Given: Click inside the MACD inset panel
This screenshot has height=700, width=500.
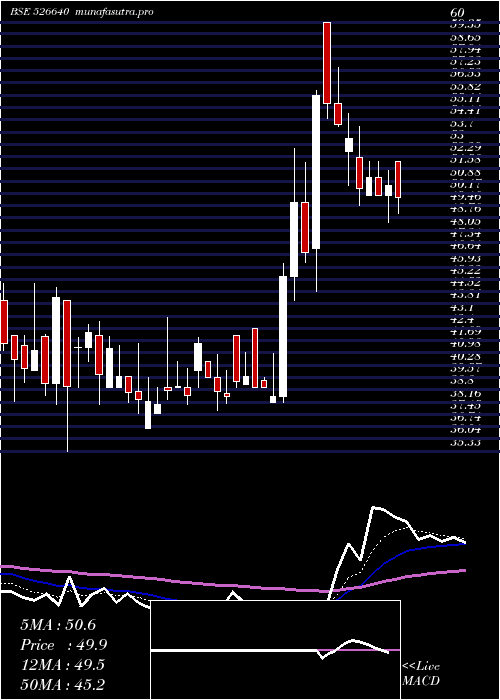Looking at the screenshot, I should coord(275,650).
